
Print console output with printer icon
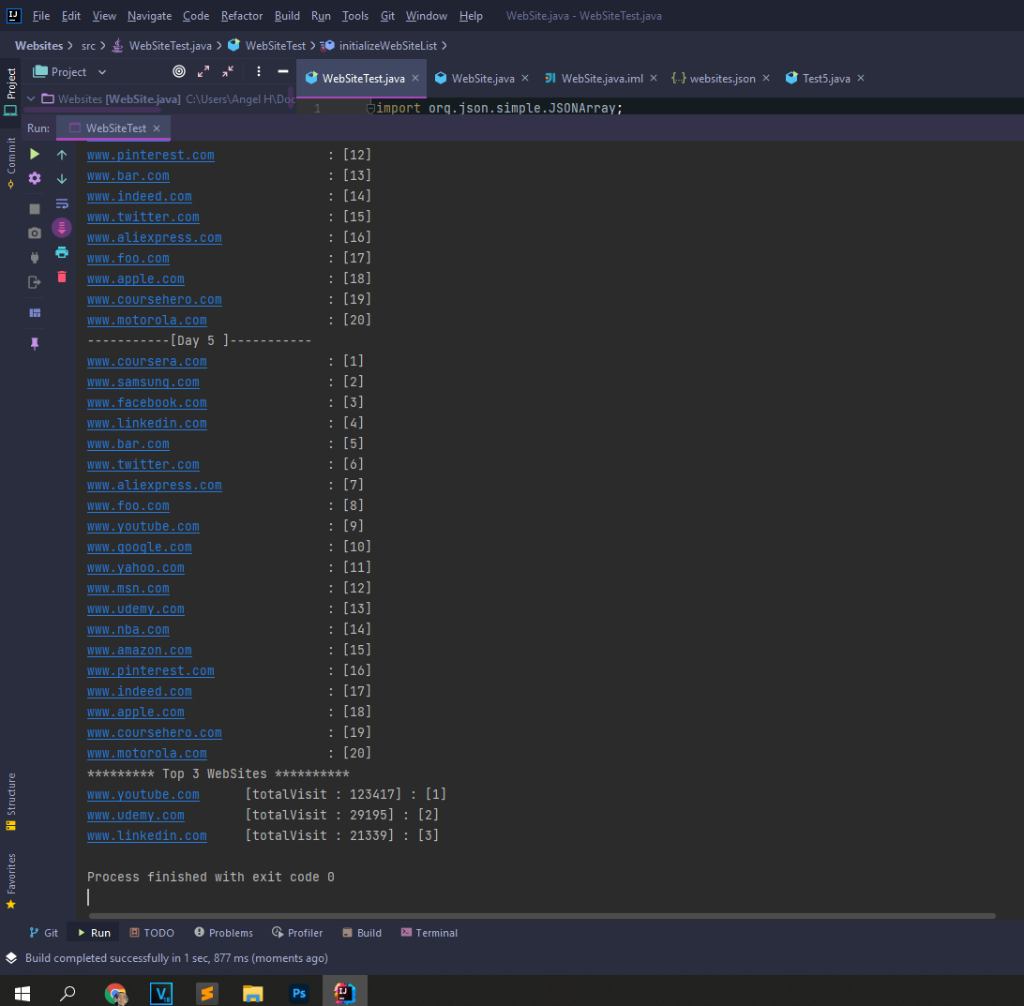(62, 252)
